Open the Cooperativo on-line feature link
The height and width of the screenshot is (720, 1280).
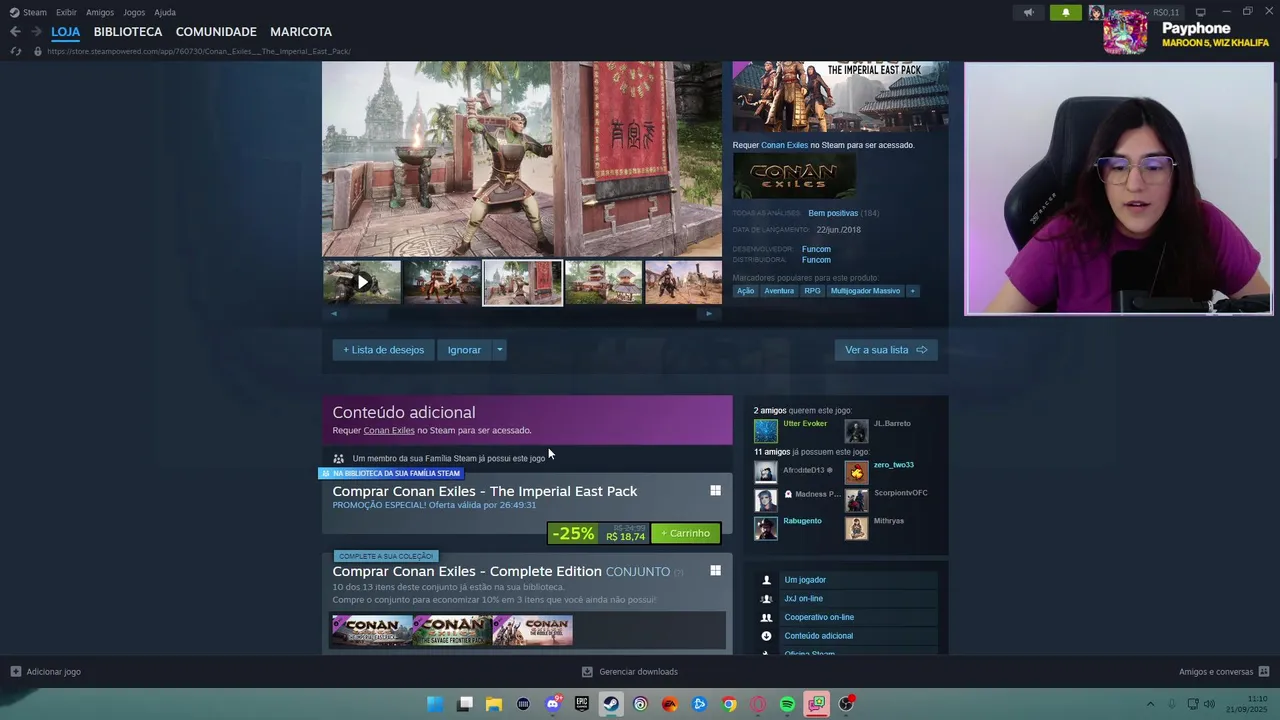tap(819, 617)
